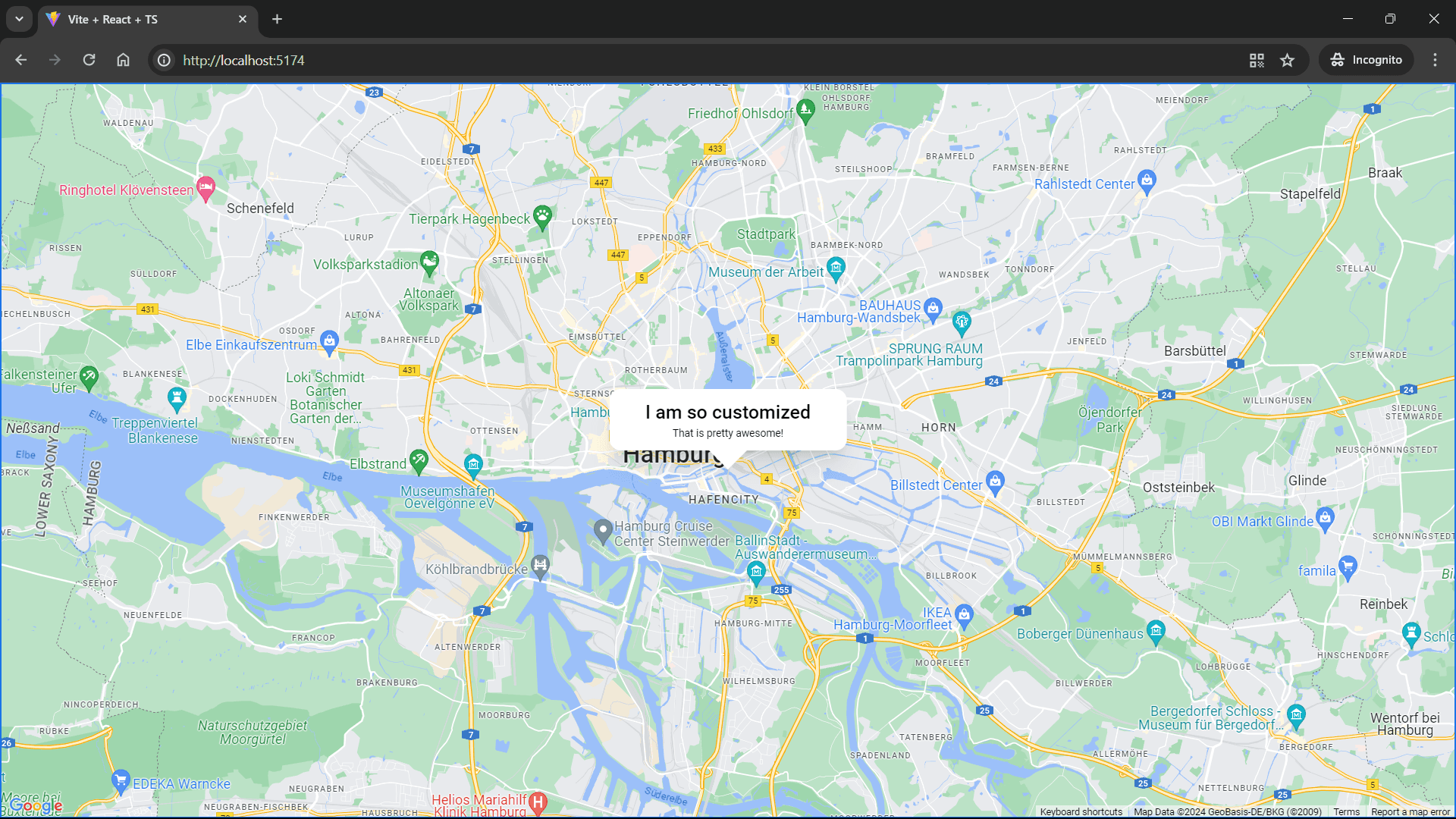The width and height of the screenshot is (1456, 819).
Task: Click IKEA Hamburg-Moorfleet shopping pin
Action: (964, 614)
